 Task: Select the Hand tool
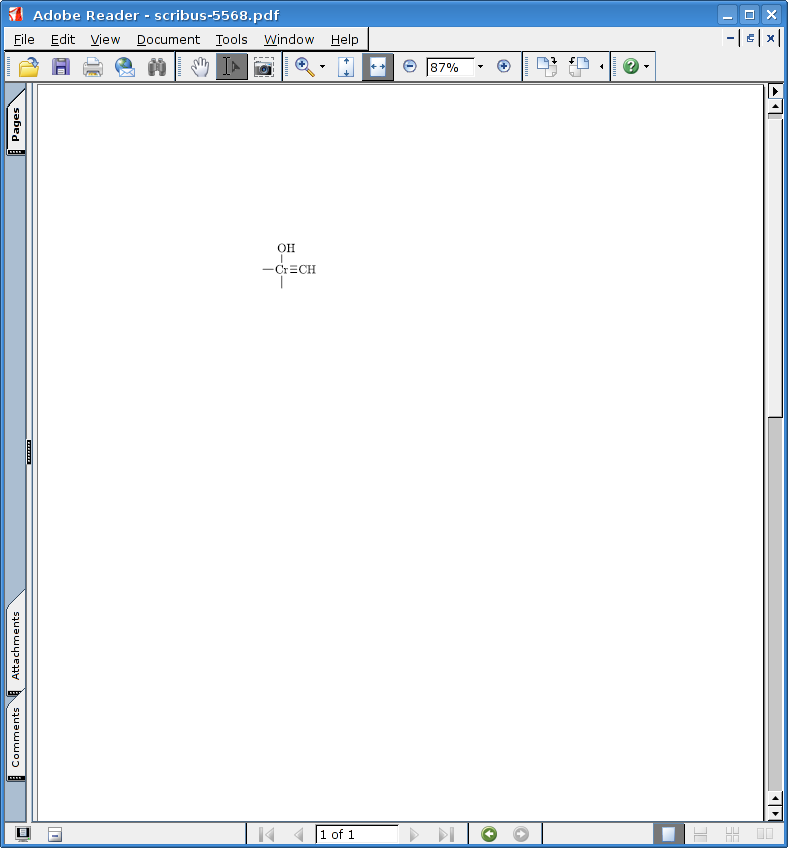(200, 67)
